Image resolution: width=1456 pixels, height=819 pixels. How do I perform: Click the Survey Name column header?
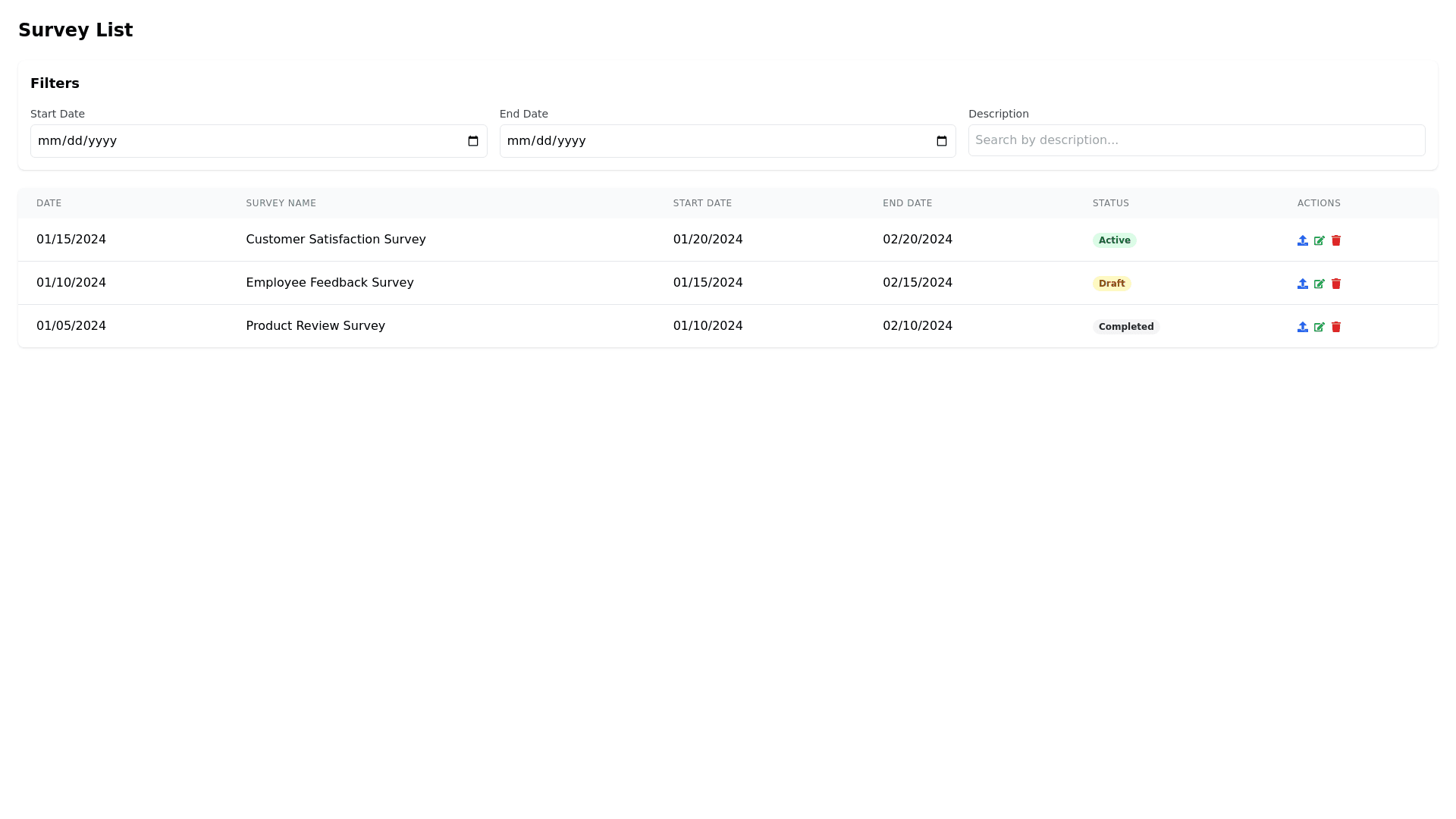[281, 203]
